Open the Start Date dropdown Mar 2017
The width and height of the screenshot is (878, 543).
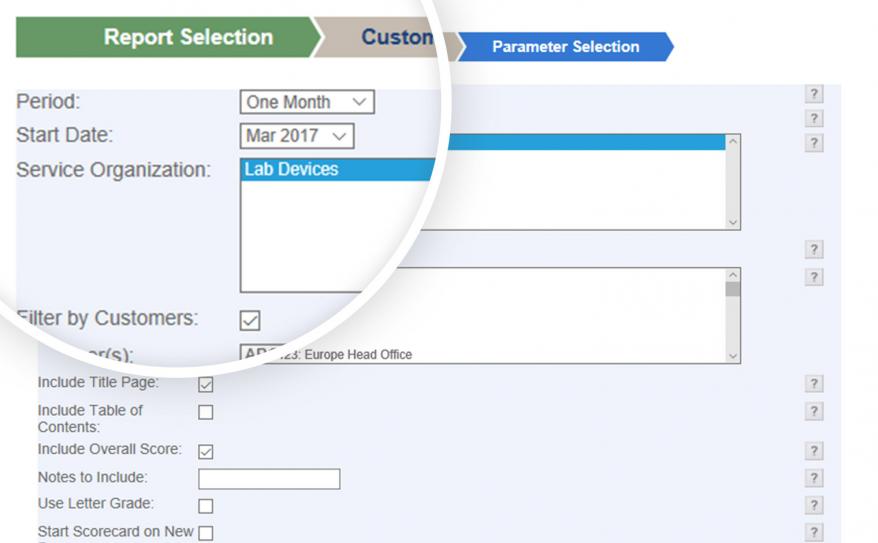(297, 136)
